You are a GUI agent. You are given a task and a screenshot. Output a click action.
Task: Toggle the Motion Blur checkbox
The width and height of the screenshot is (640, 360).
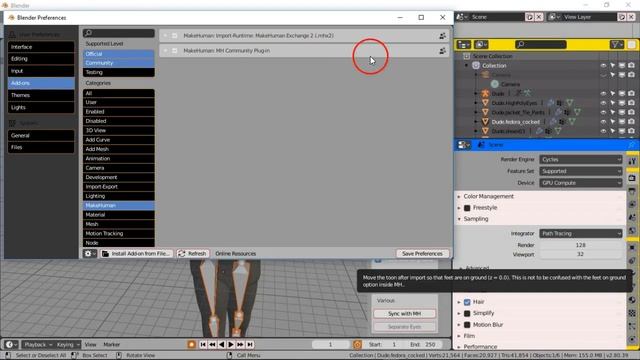[467, 325]
